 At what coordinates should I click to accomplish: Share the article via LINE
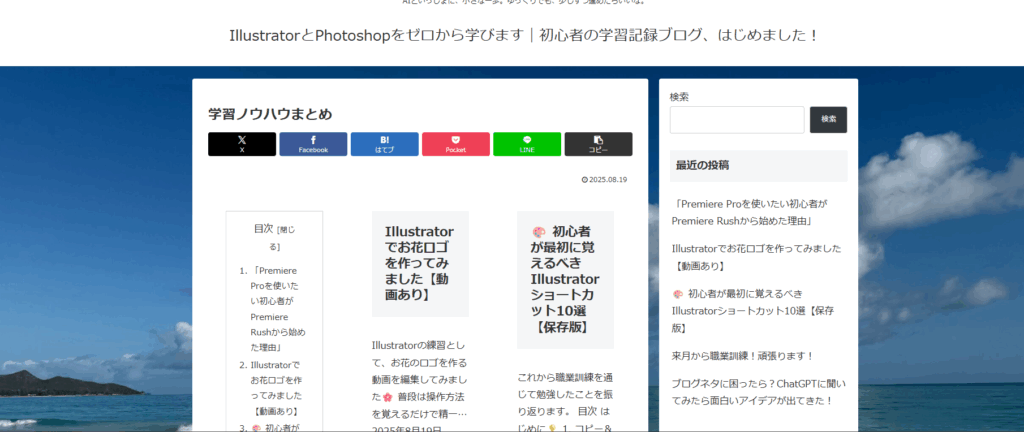tap(527, 144)
